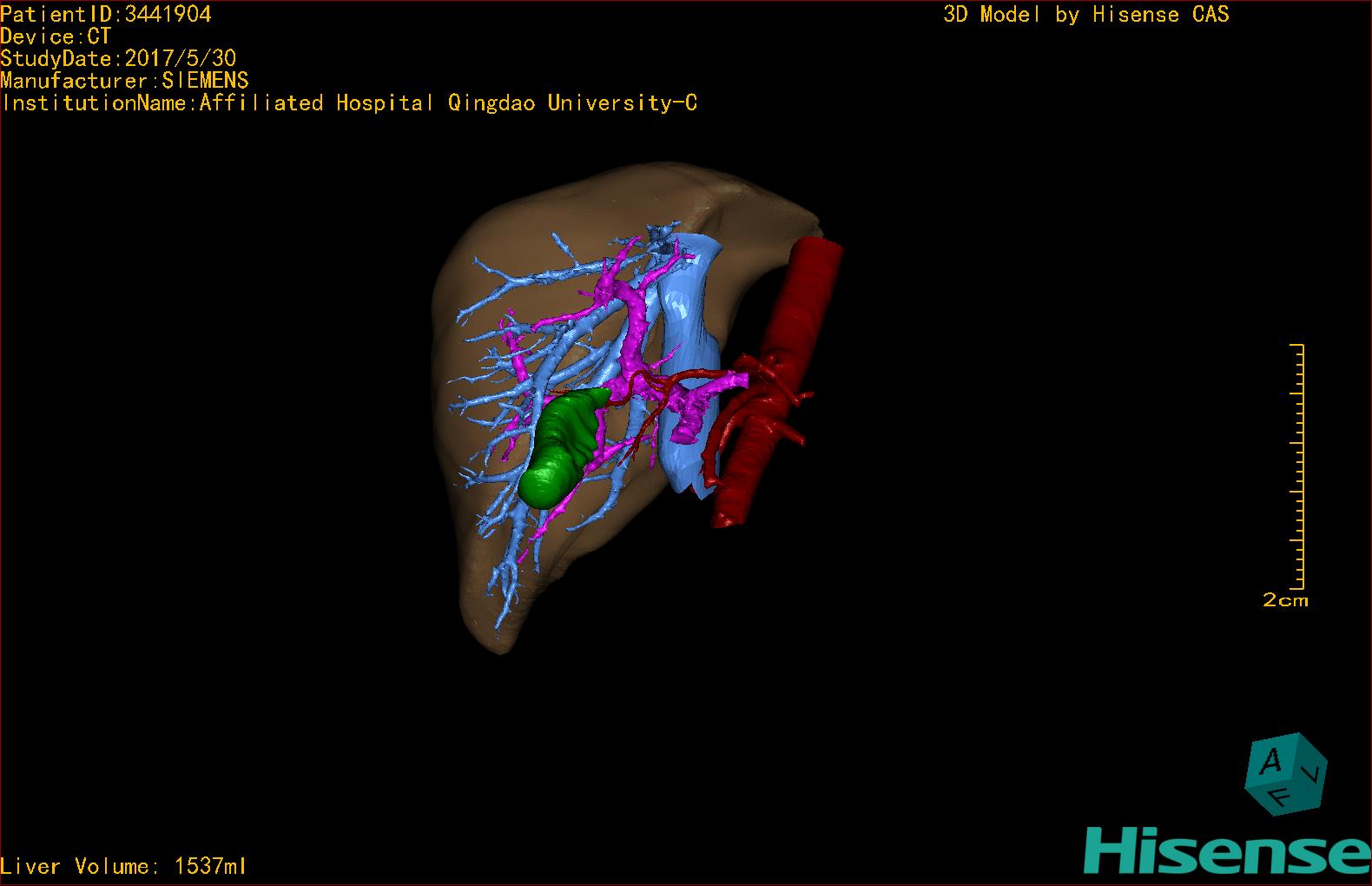Click the lowest blue hepatic vein branch tip
Viewport: 1372px width, 886px height.
pyautogui.click(x=499, y=622)
